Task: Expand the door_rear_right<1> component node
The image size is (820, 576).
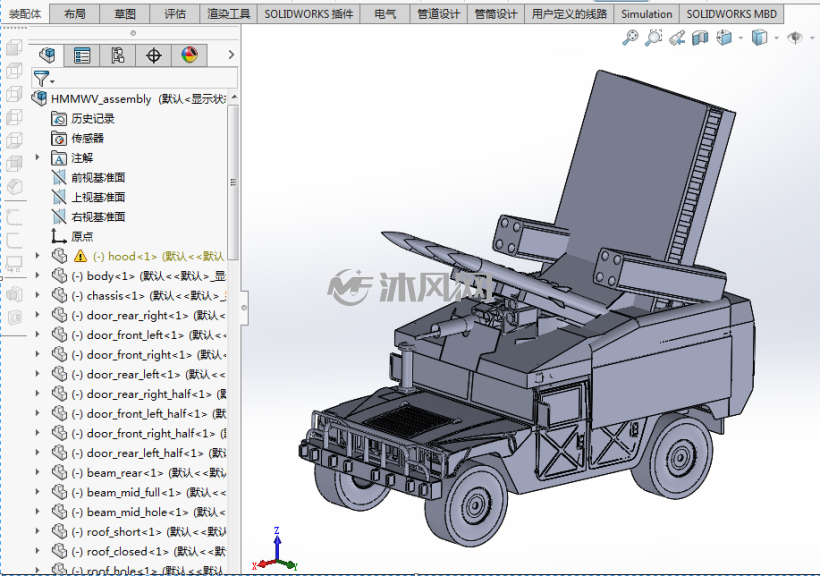Action: pyautogui.click(x=38, y=315)
